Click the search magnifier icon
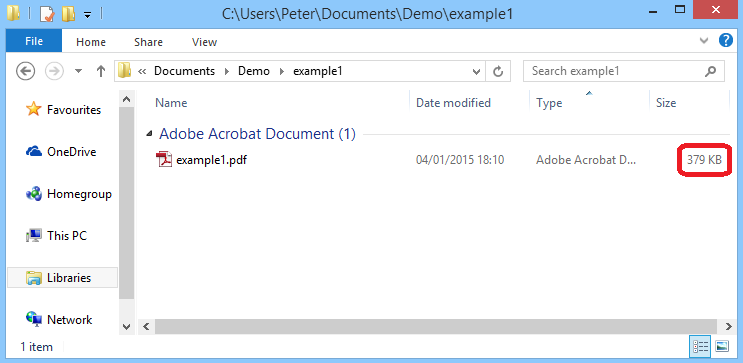The height and width of the screenshot is (363, 743). (710, 72)
